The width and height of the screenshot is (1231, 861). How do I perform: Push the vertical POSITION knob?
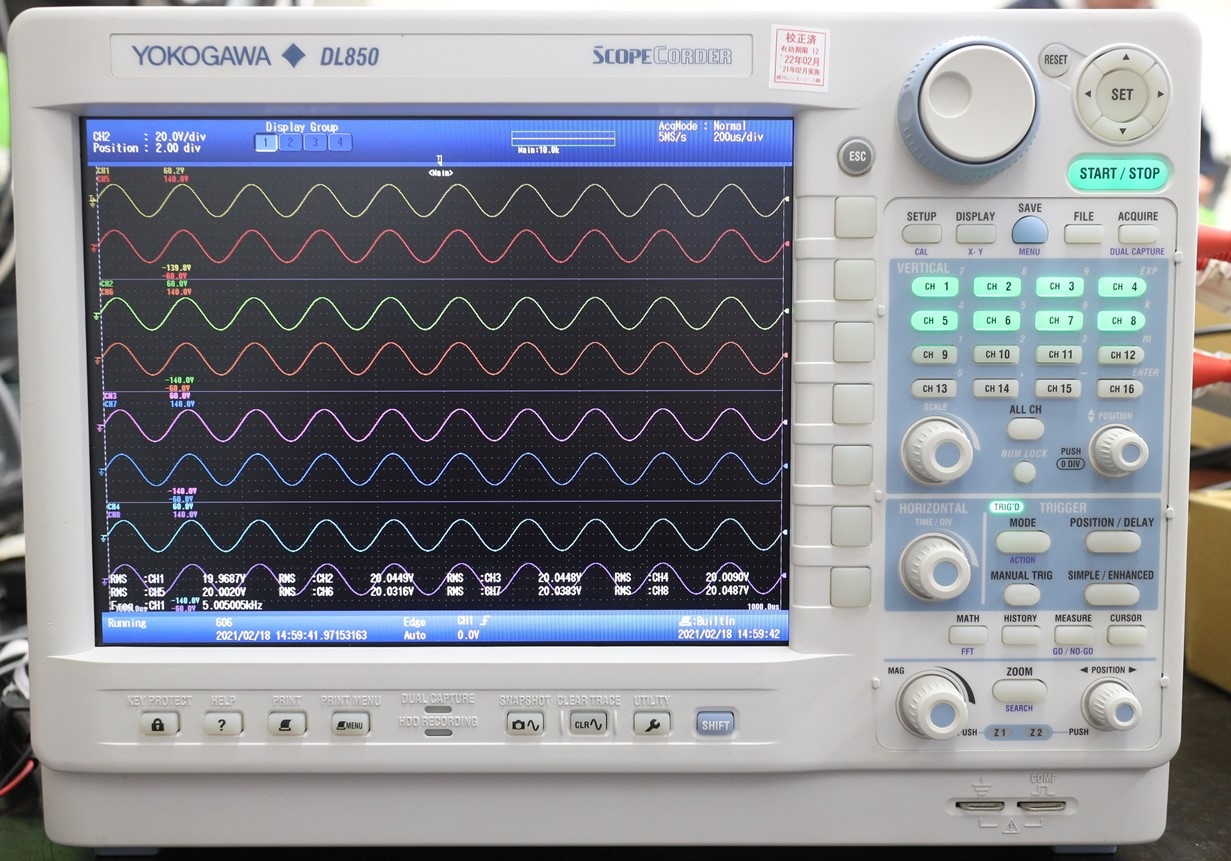[x=1118, y=451]
